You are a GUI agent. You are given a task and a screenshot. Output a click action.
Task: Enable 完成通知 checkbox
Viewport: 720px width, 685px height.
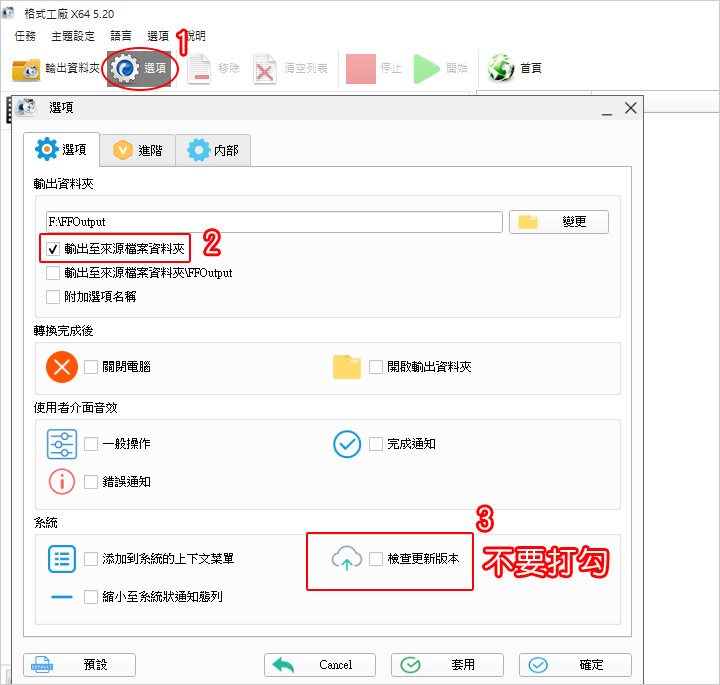tap(376, 444)
